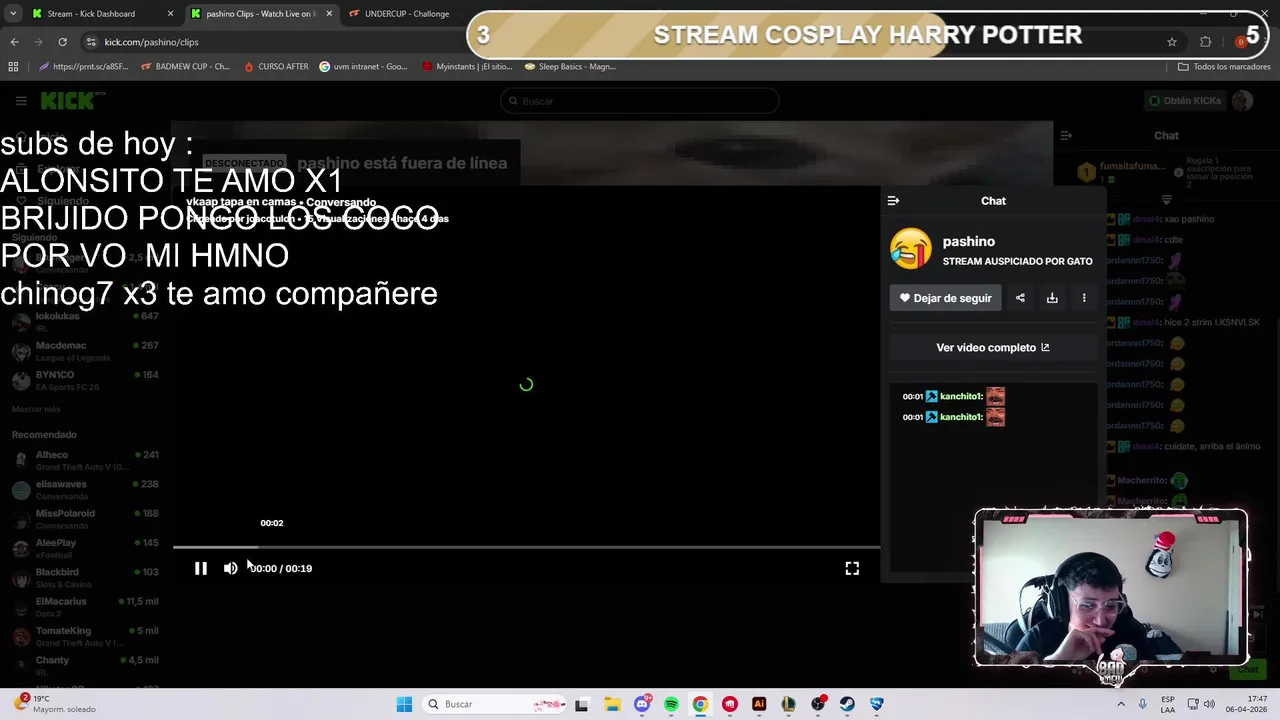Click the system tray microphone icon
The image size is (1280, 720).
1142,704
